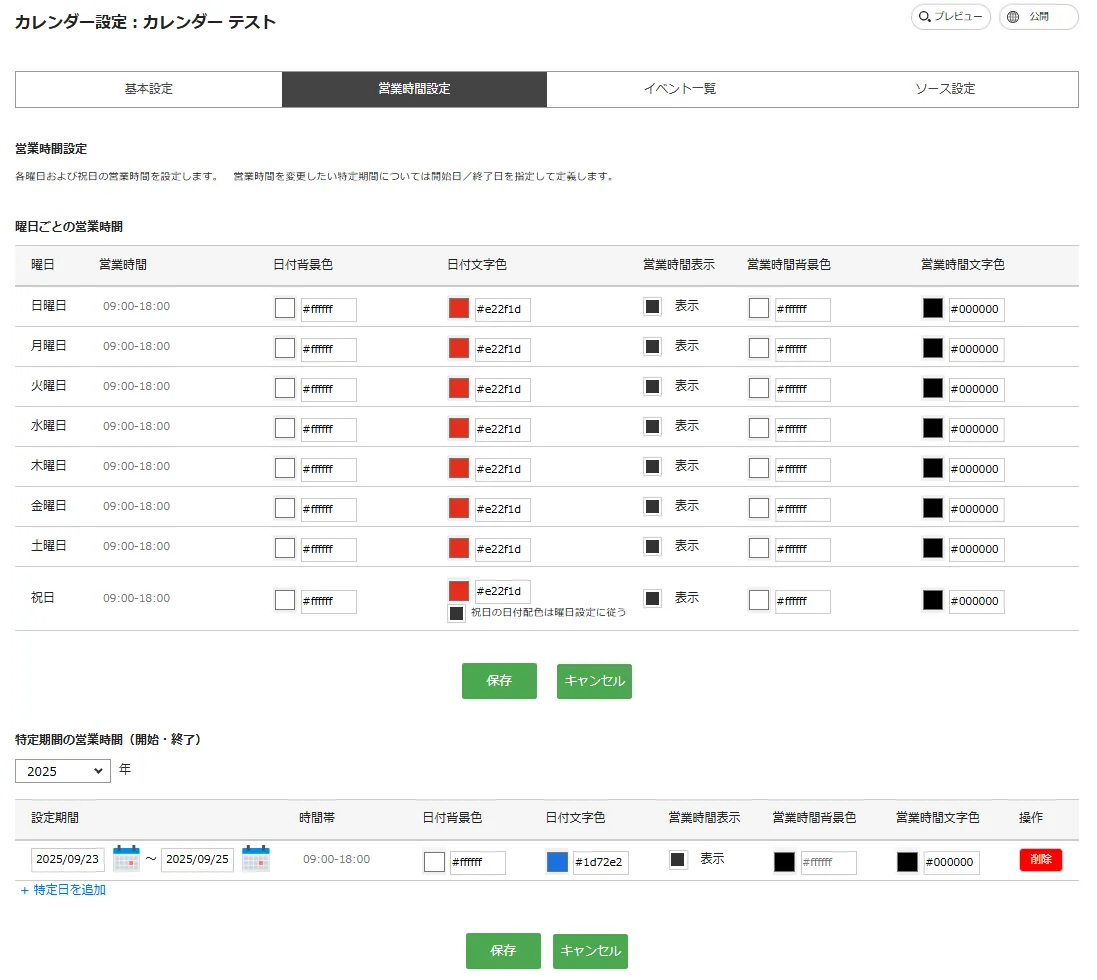Open the start date calendar picker icon
1097x980 pixels.
(x=126, y=859)
